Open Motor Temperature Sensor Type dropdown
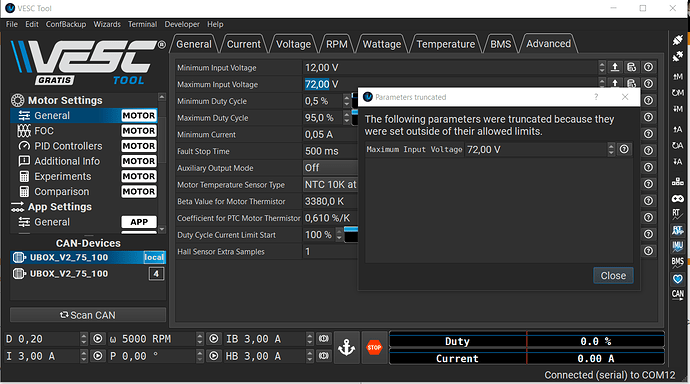The height and width of the screenshot is (384, 690). 330,184
